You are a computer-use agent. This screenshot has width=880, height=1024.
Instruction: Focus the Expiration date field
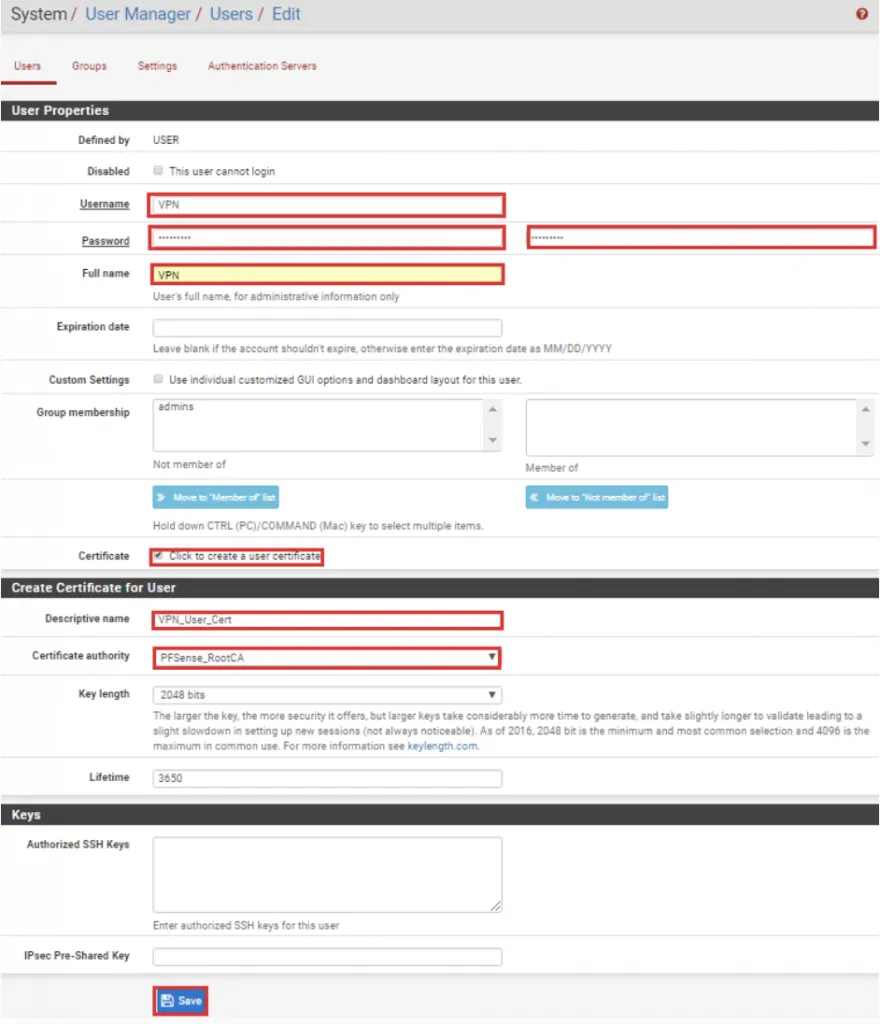[x=327, y=328]
